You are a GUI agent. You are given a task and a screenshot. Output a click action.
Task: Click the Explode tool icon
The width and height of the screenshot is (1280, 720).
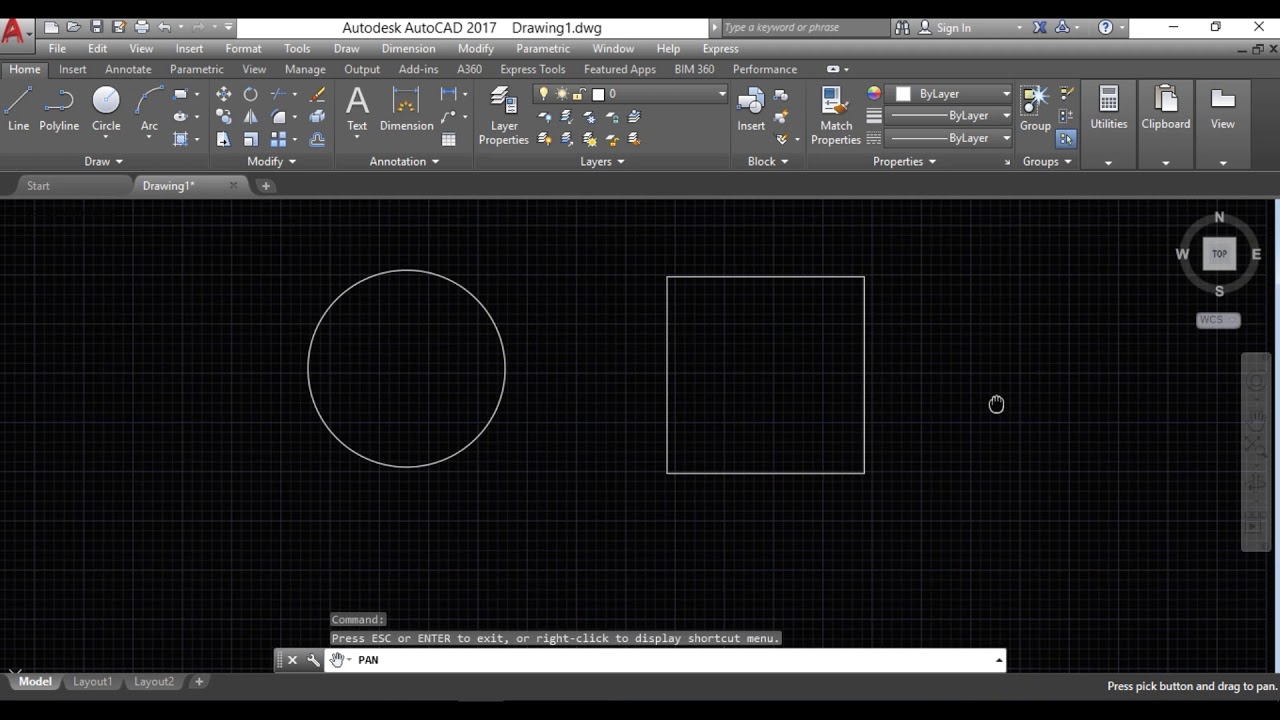(x=317, y=117)
